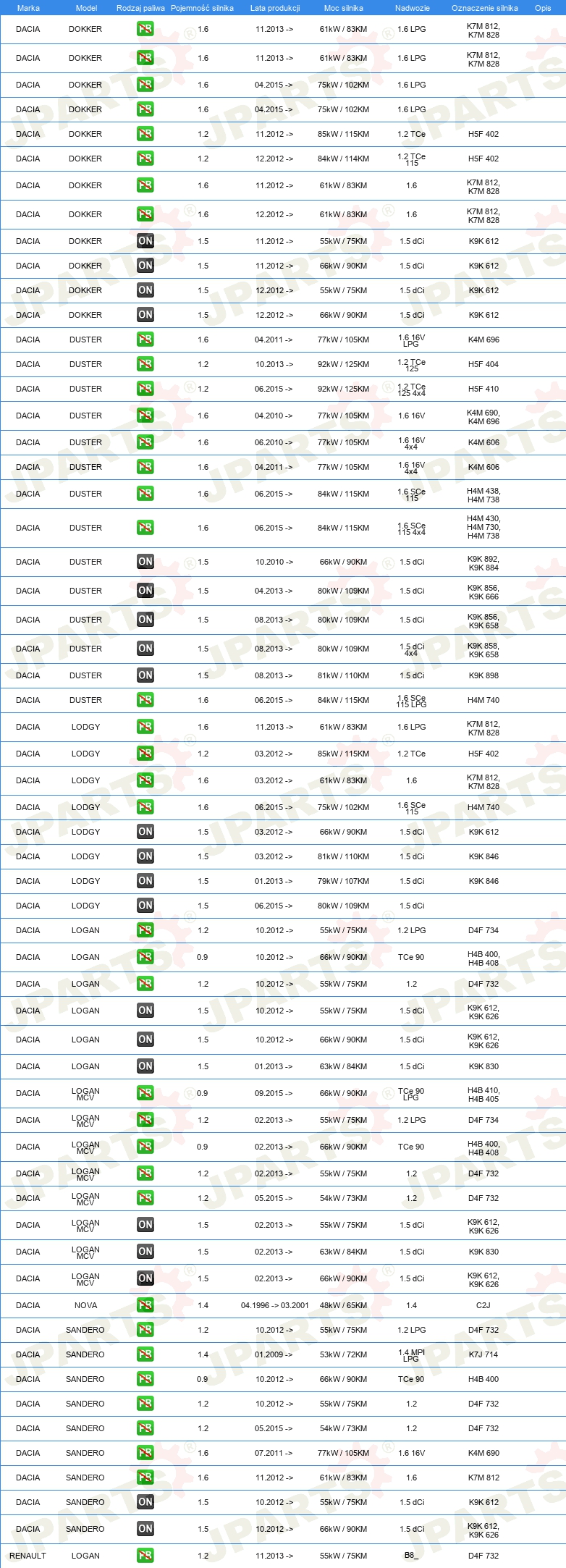The image size is (566, 1568).
Task: Click petrol icon in SANDERO K4M 690 row
Action: 145,1453
